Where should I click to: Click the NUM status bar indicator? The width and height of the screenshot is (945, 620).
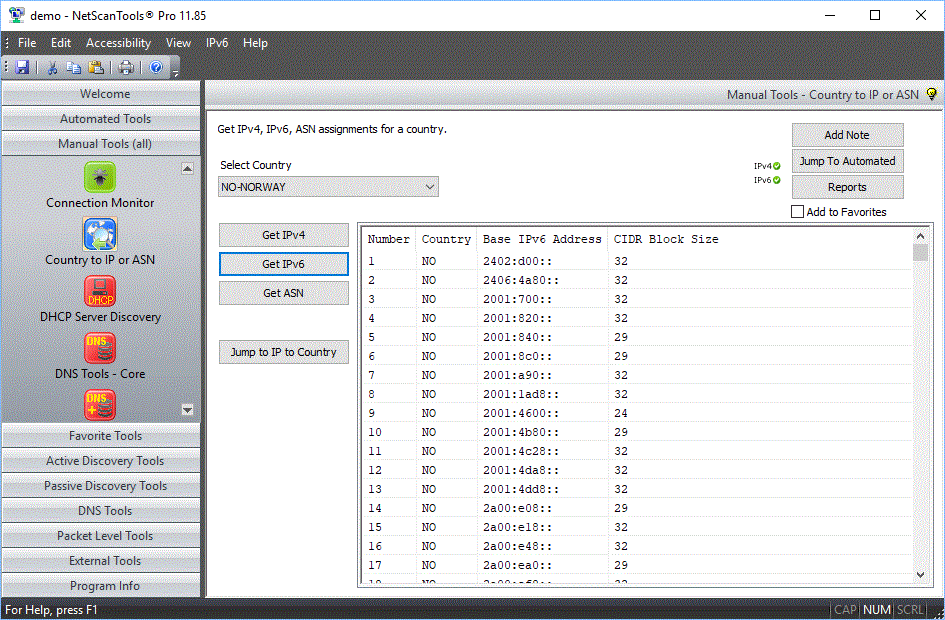click(877, 610)
